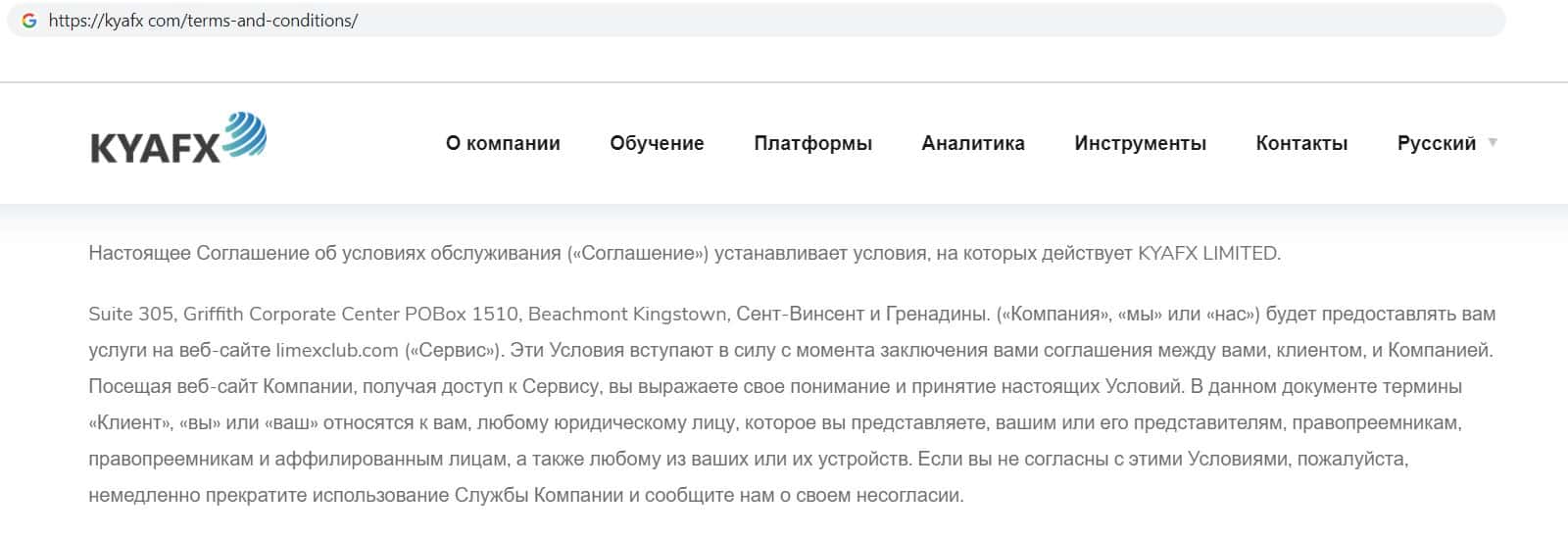Focus the address bar URL field

point(686,21)
